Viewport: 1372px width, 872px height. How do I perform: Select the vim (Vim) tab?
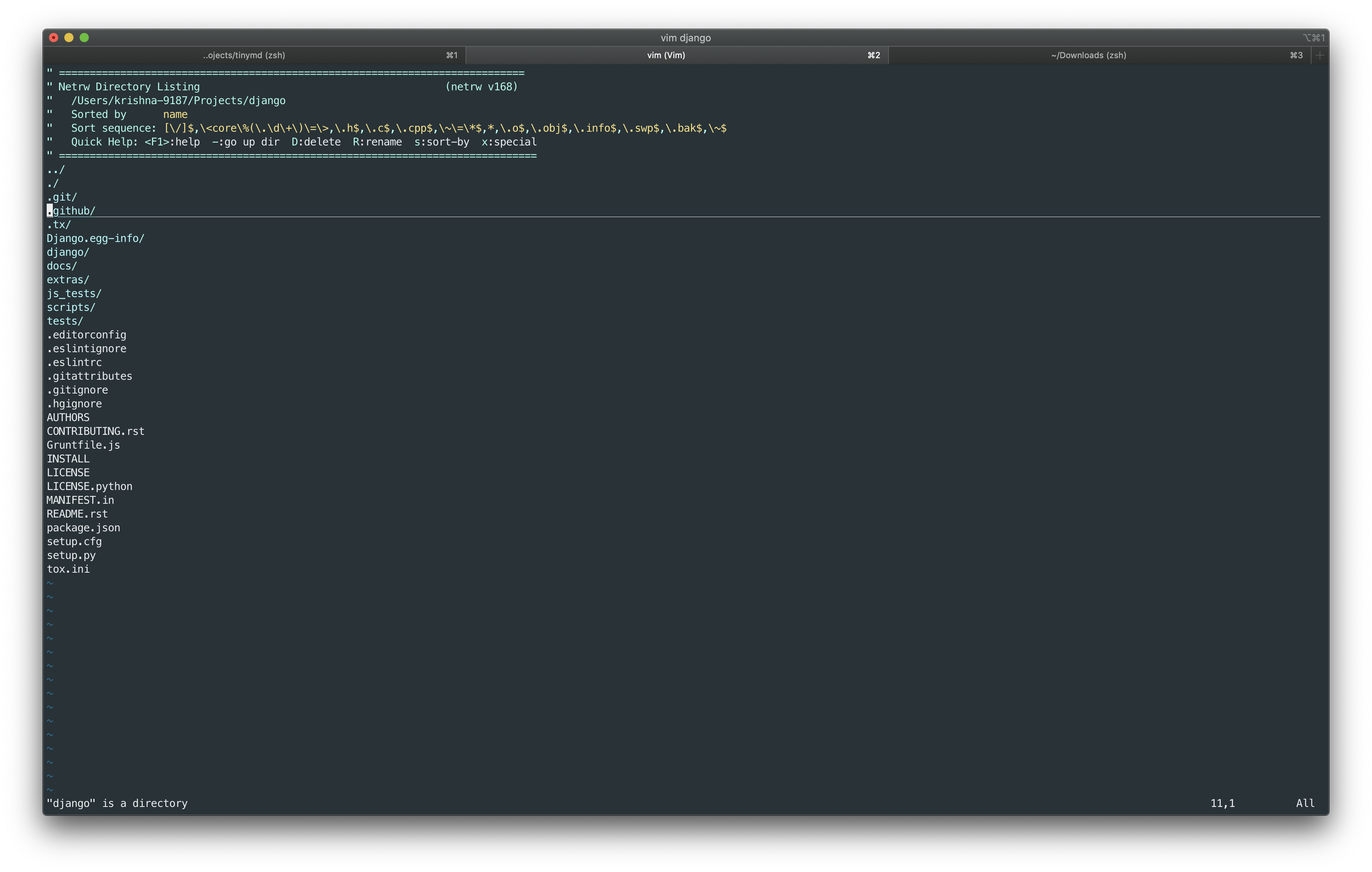coord(677,55)
